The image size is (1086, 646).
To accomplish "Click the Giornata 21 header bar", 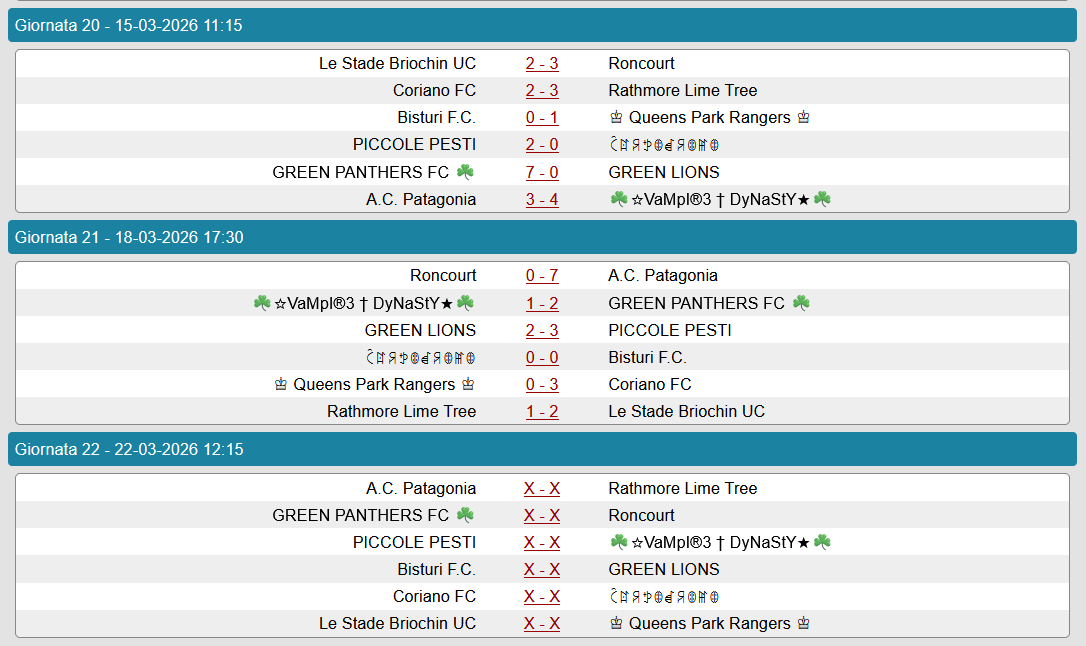I will (542, 238).
